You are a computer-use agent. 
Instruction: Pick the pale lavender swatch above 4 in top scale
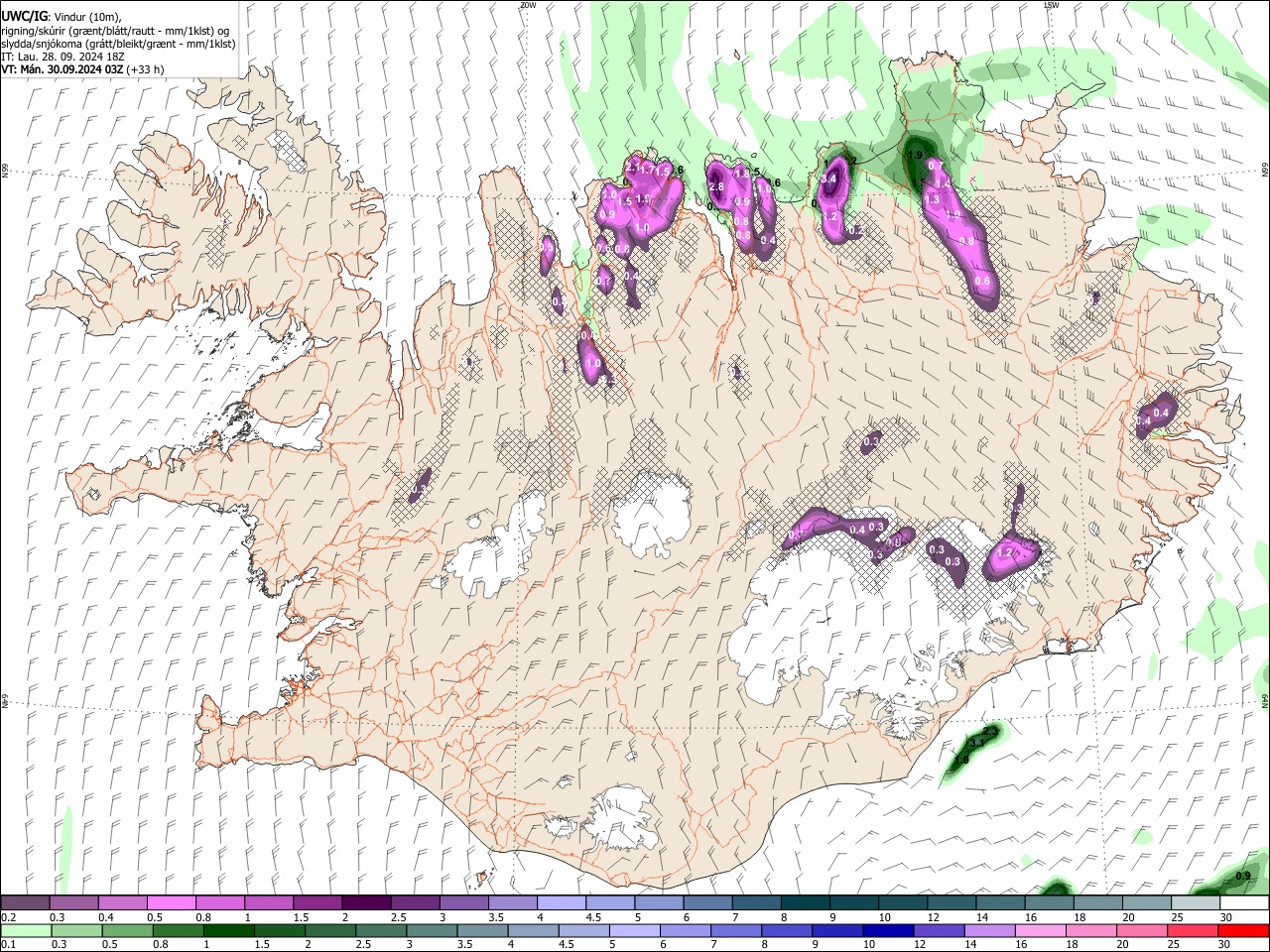562,902
